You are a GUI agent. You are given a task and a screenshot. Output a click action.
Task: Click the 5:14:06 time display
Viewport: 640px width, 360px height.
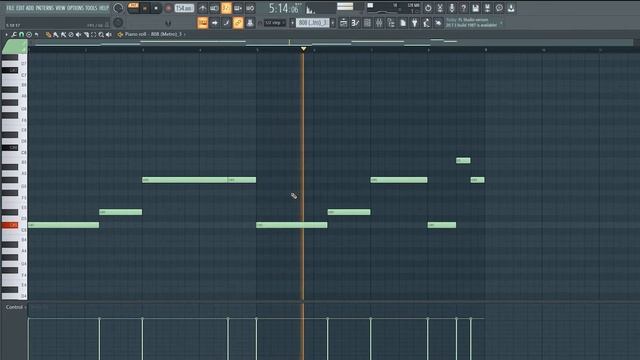click(284, 8)
